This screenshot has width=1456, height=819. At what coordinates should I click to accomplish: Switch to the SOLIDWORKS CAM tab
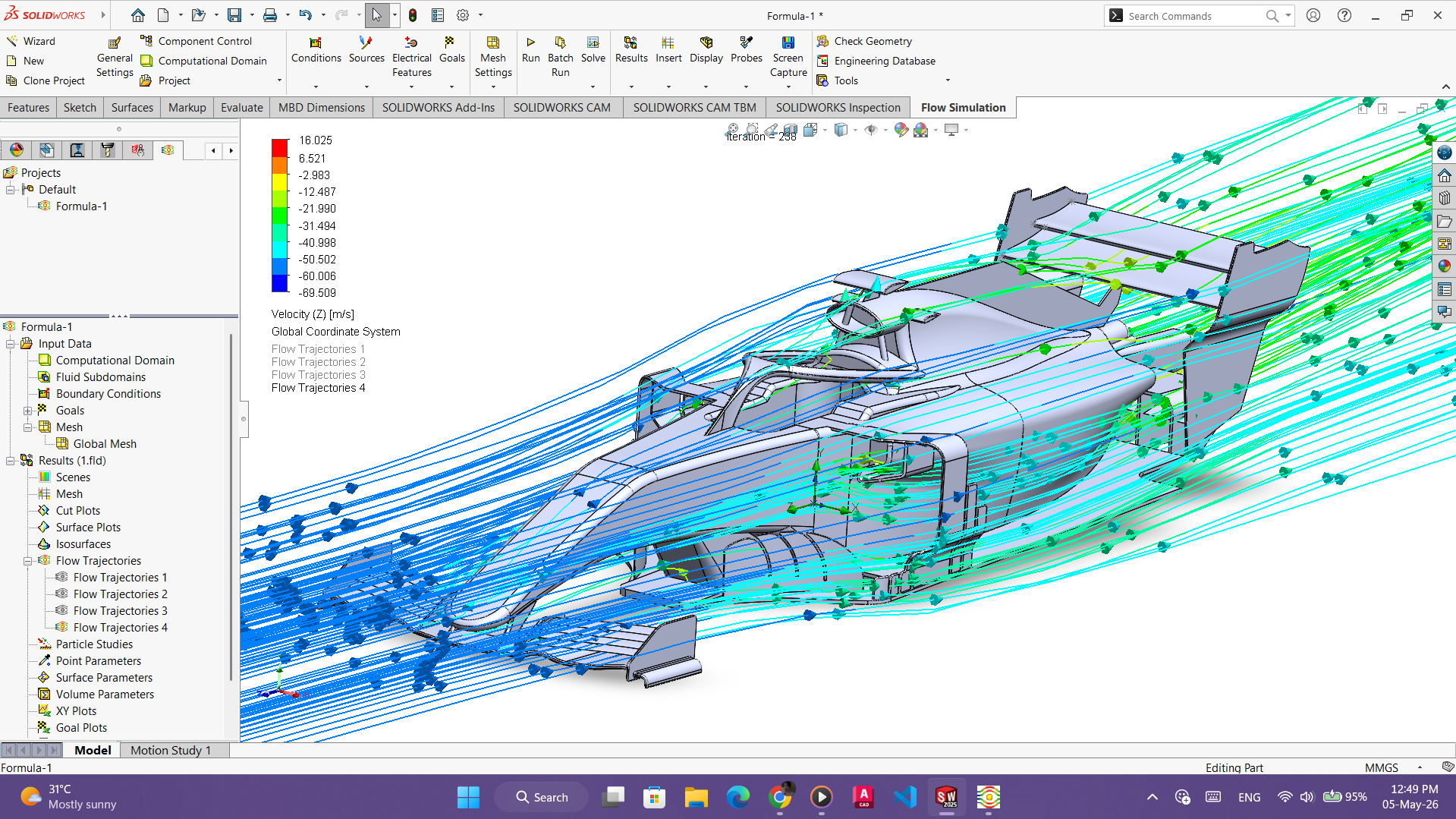(x=561, y=108)
